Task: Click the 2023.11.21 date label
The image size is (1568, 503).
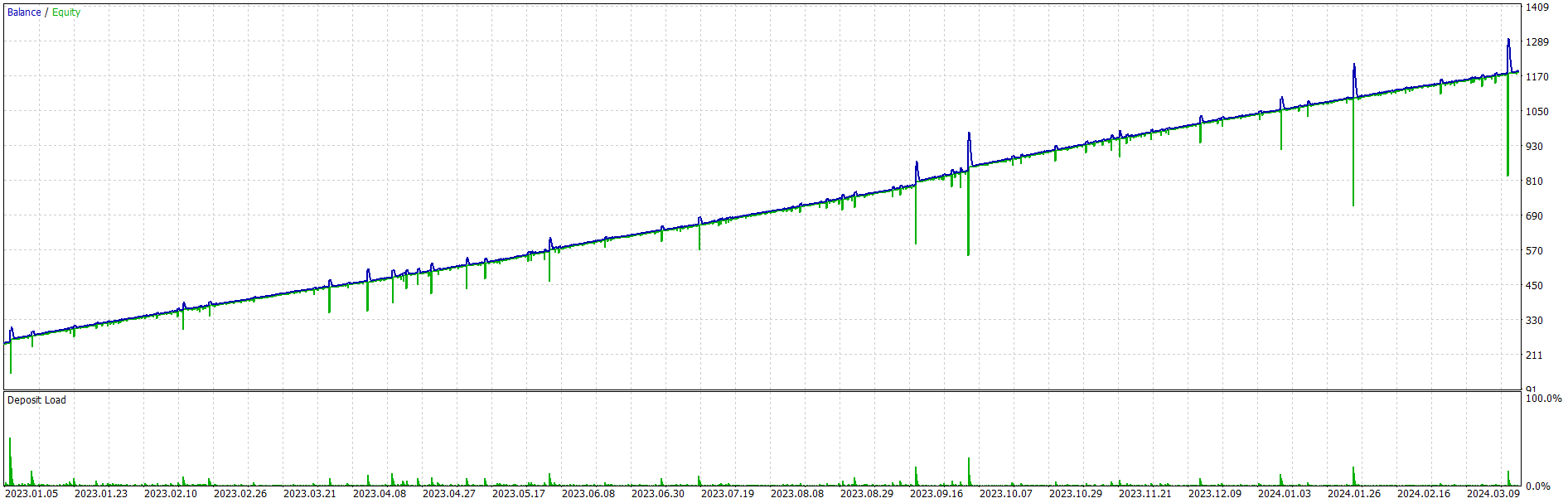Action: (1145, 494)
